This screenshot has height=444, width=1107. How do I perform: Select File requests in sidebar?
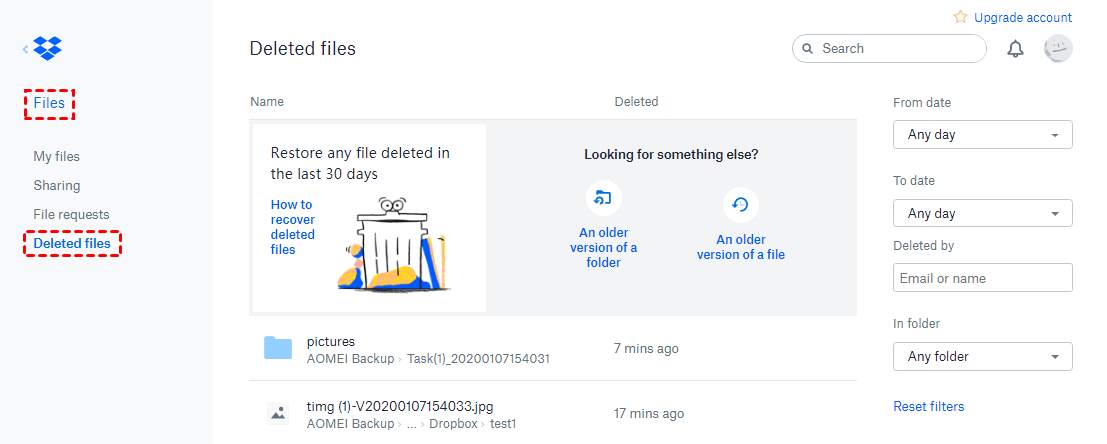[71, 214]
